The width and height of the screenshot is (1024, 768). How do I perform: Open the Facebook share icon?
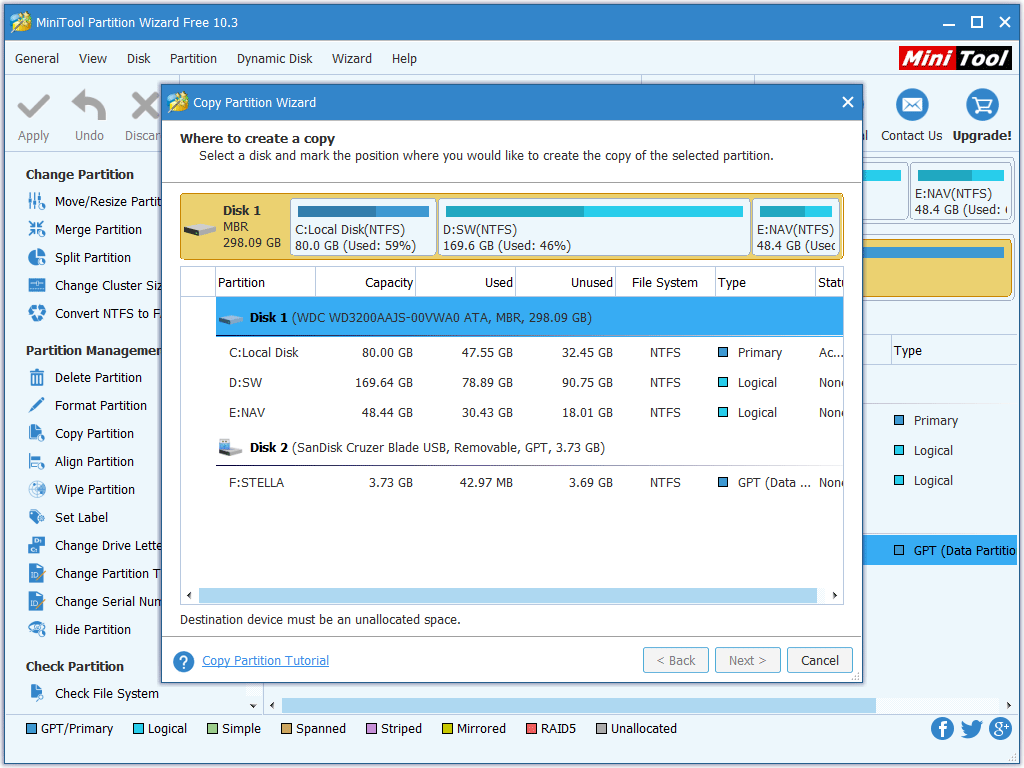click(x=942, y=728)
